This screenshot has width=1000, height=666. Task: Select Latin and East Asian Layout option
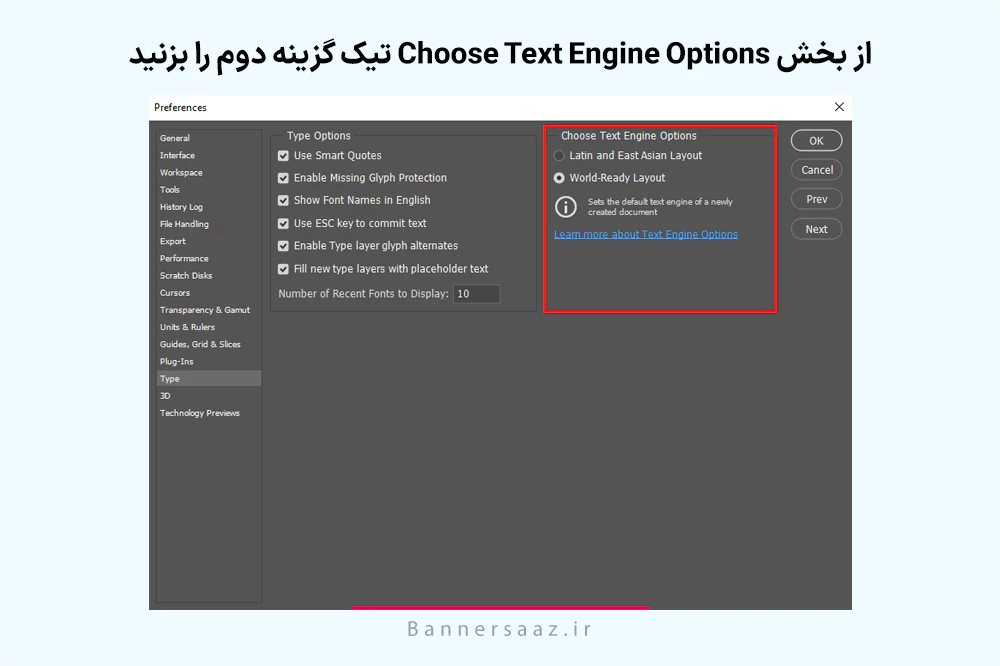click(x=559, y=156)
